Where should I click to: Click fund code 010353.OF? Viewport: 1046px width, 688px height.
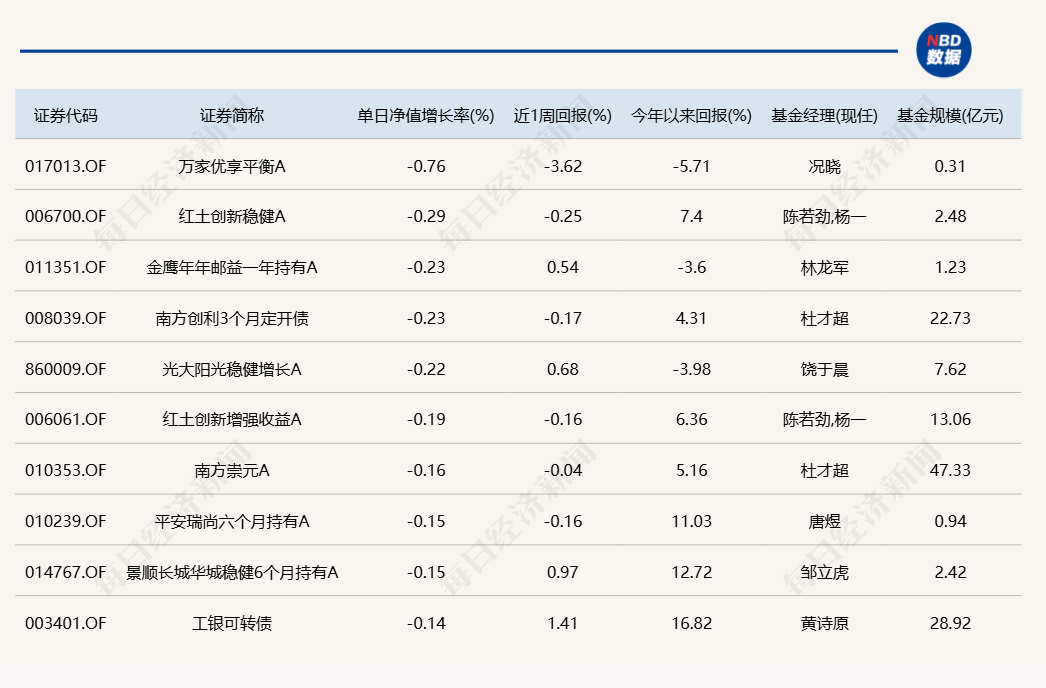pyautogui.click(x=65, y=470)
